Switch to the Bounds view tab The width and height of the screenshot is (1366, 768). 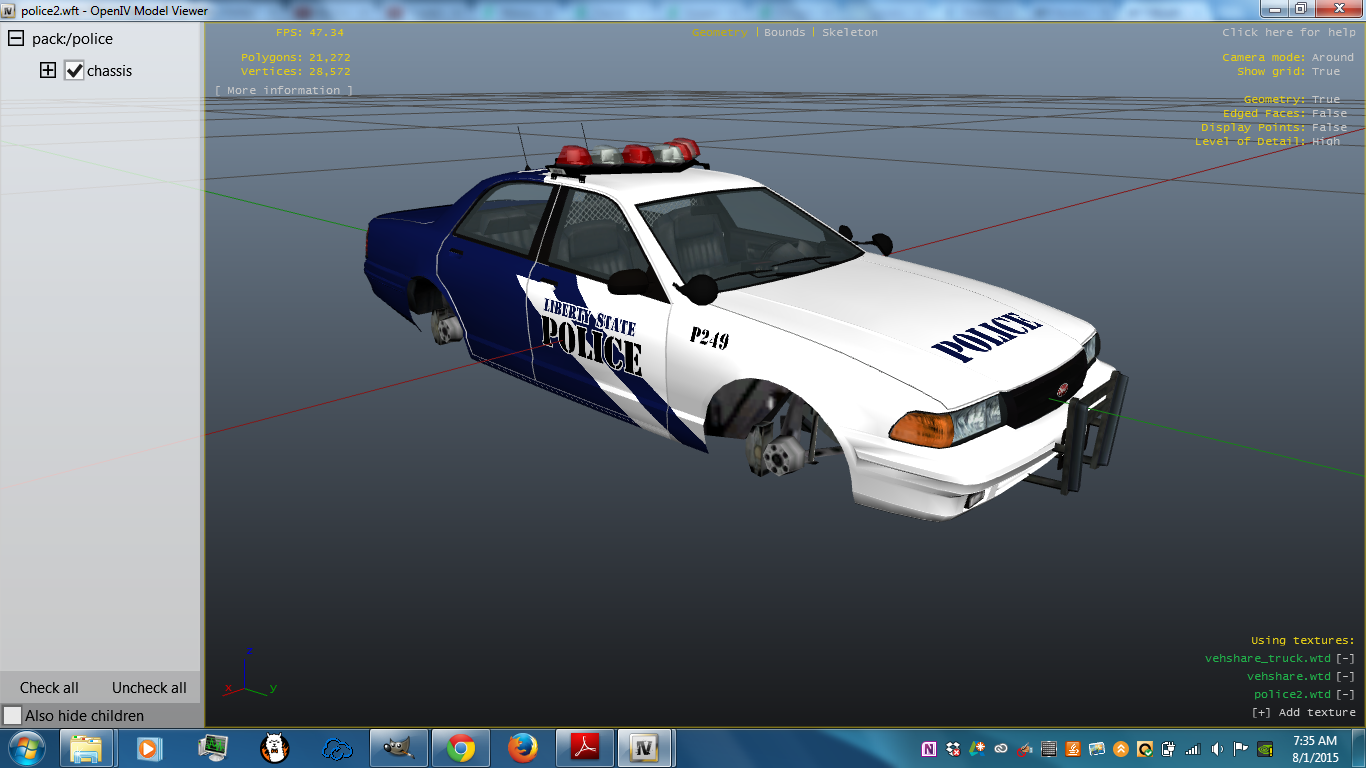point(784,32)
